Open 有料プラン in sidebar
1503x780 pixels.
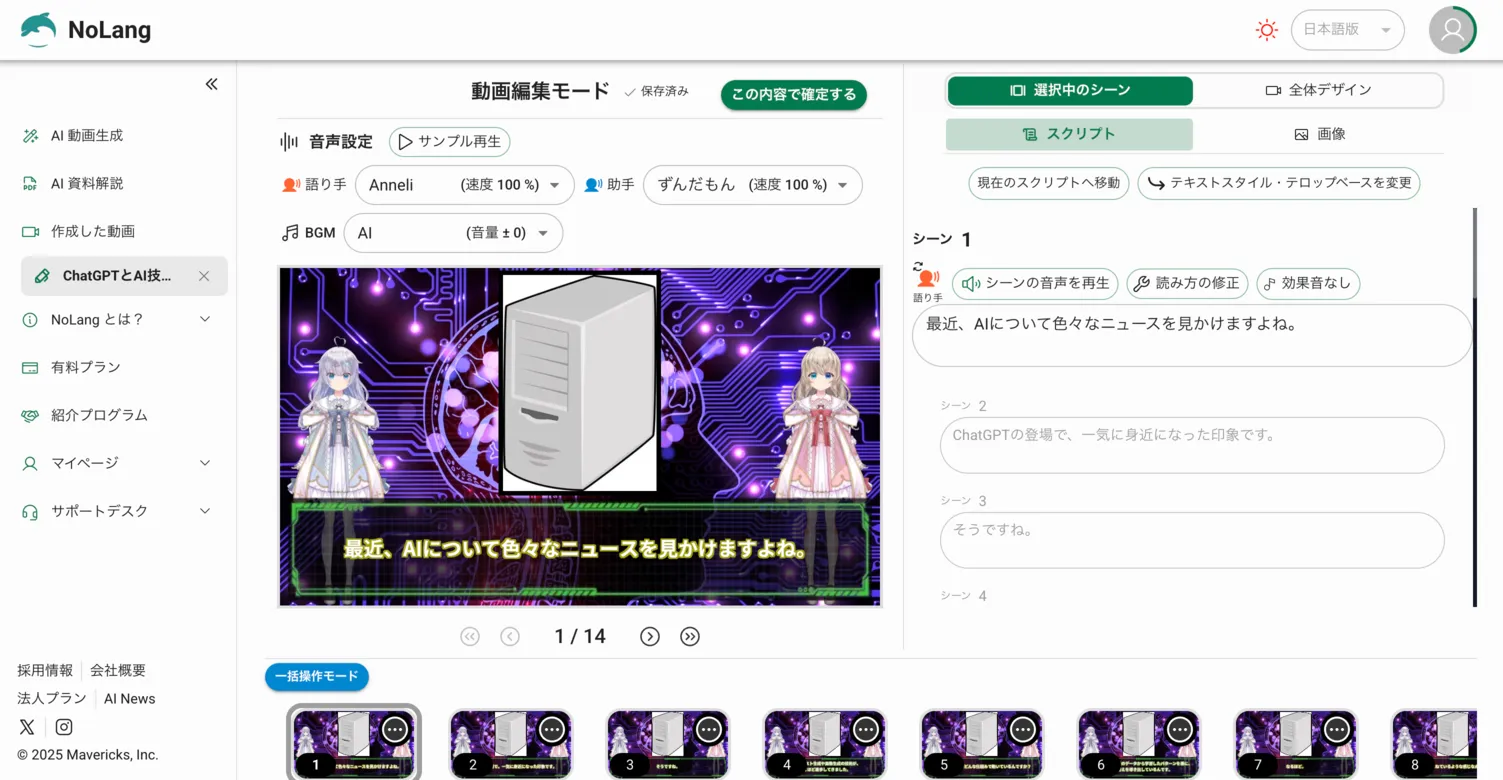coord(86,367)
